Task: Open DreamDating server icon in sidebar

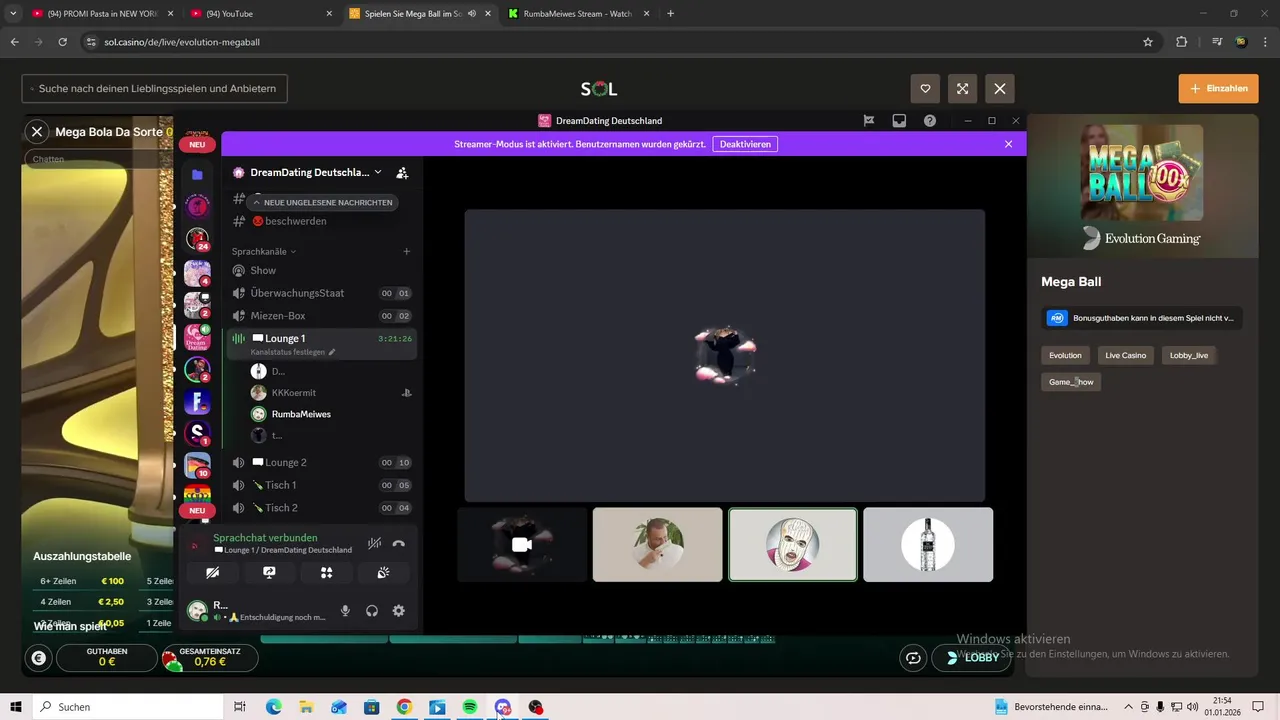Action: point(197,337)
